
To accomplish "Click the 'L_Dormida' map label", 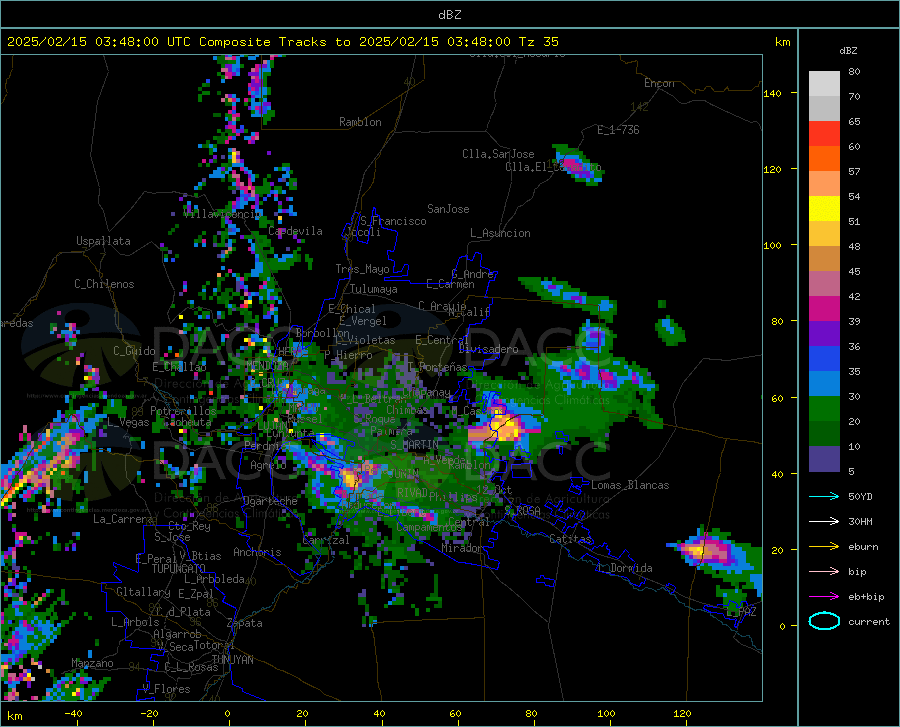I will point(624,568).
